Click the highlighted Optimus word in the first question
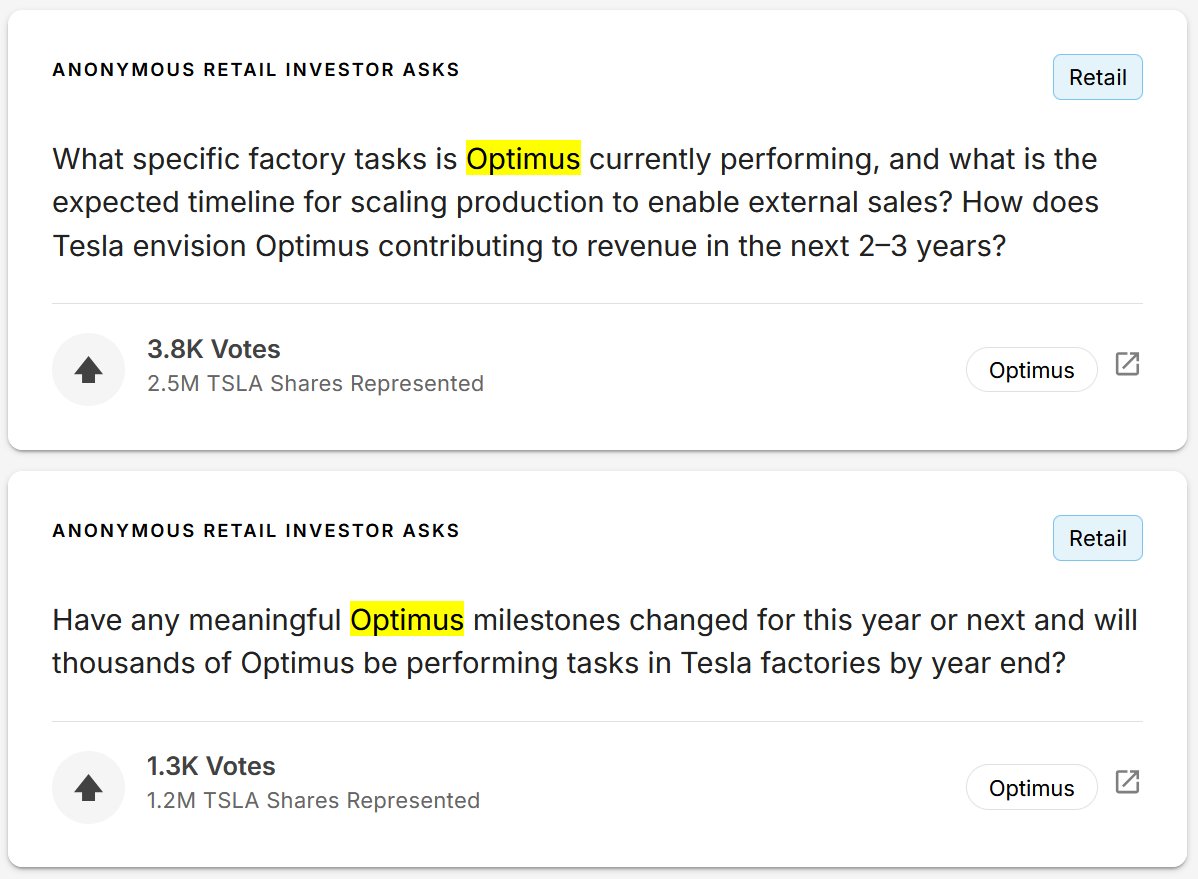 (x=523, y=159)
